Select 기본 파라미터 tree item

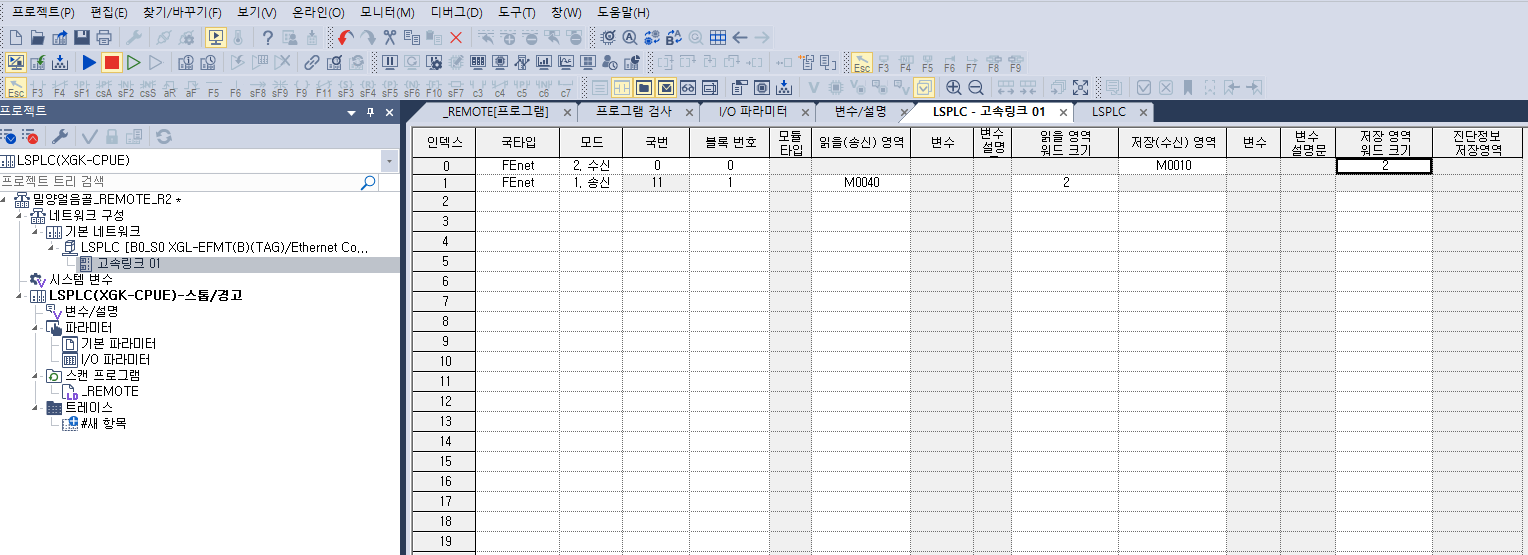118,344
